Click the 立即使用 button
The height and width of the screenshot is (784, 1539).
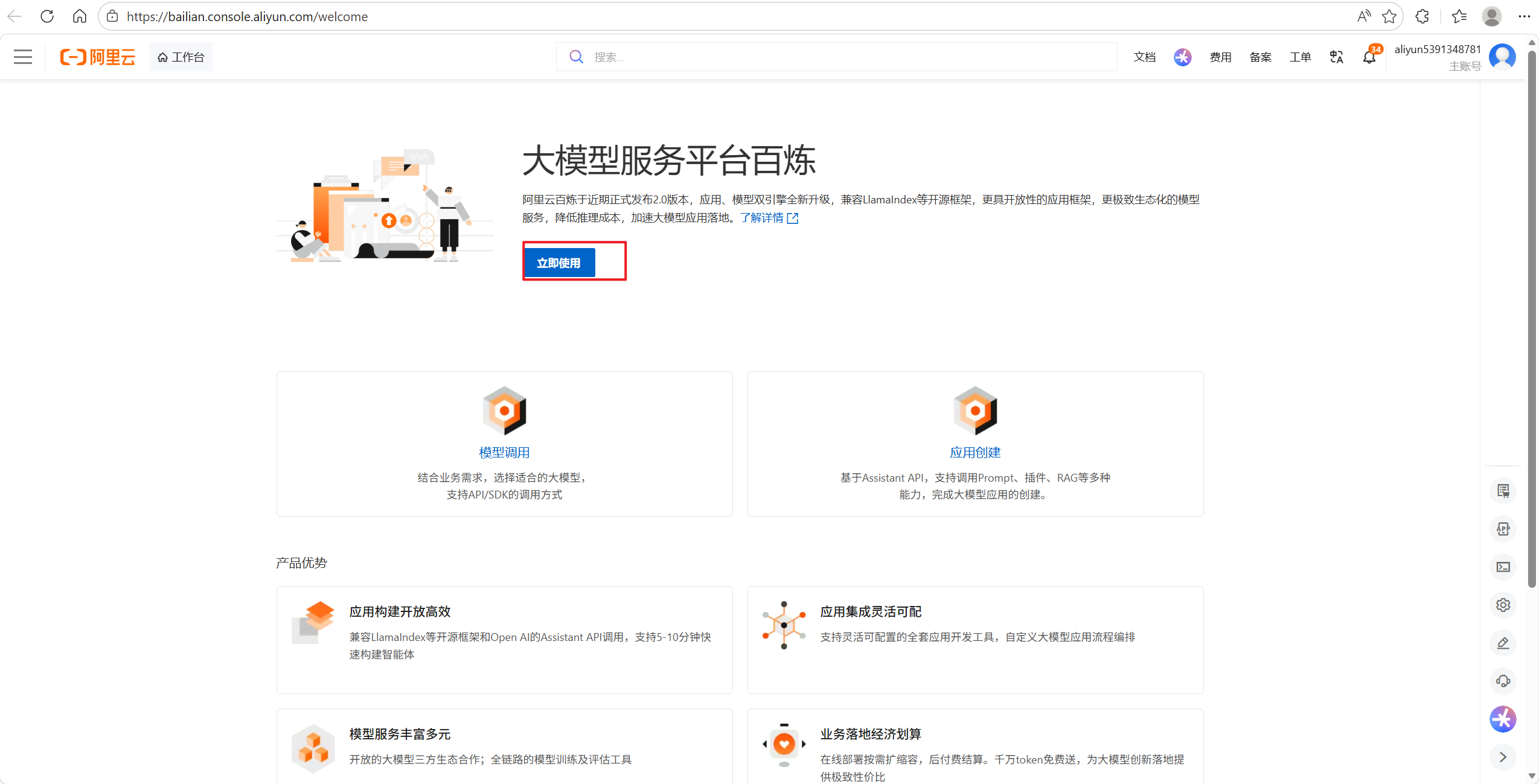[558, 263]
